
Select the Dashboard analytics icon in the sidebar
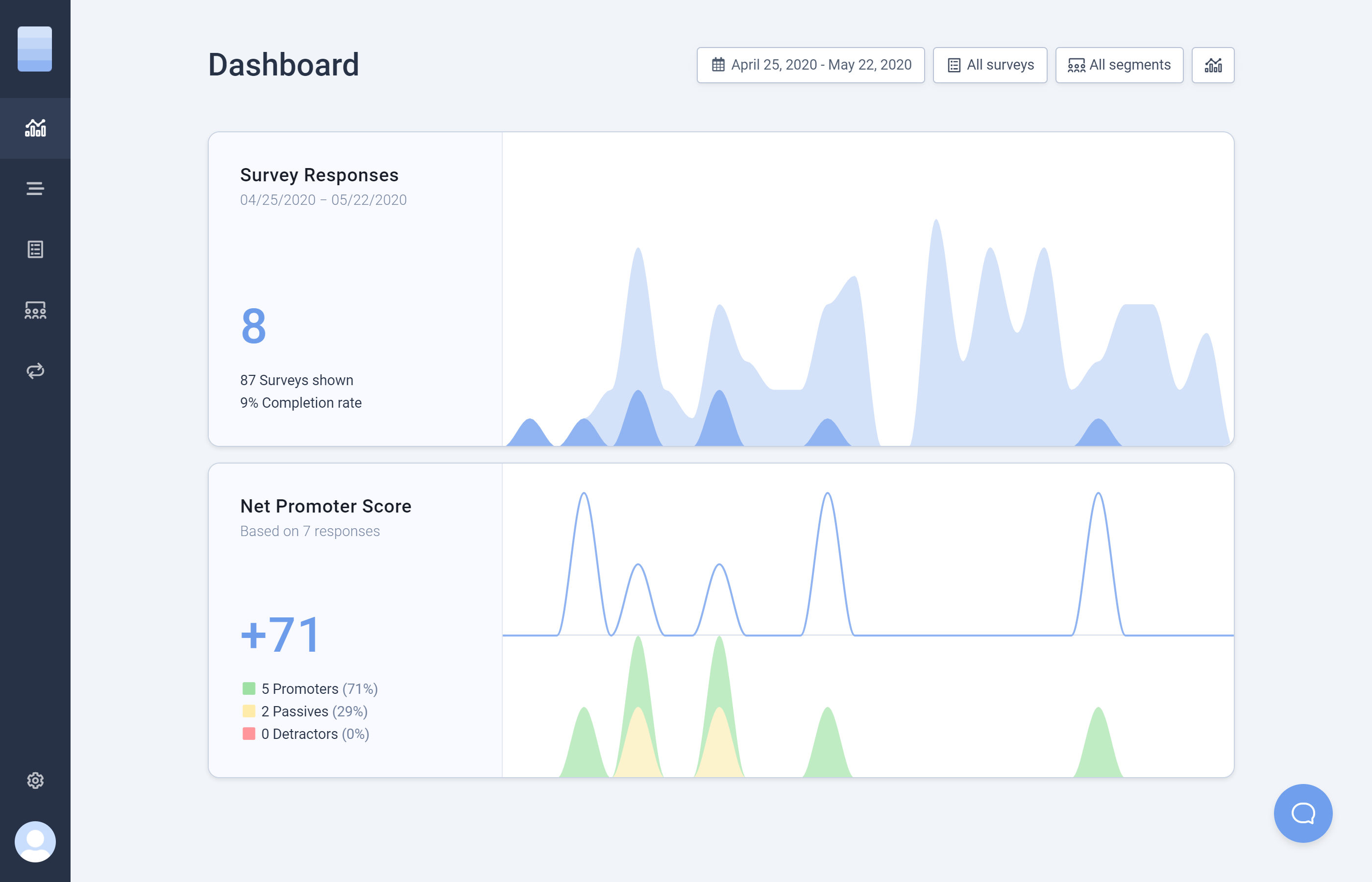[x=35, y=128]
